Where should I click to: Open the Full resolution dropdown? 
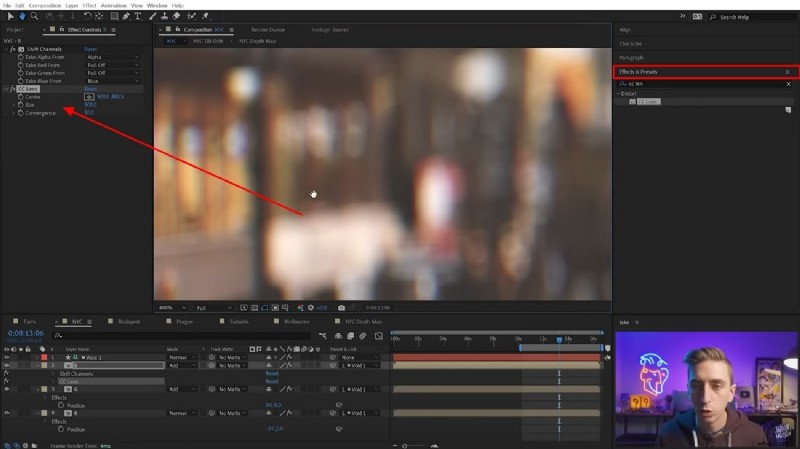214,308
